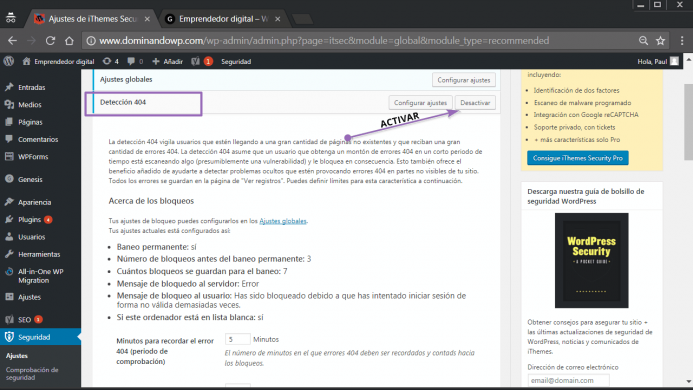
Task: Open WordPress logo menu in admin bar
Action: (x=9, y=61)
